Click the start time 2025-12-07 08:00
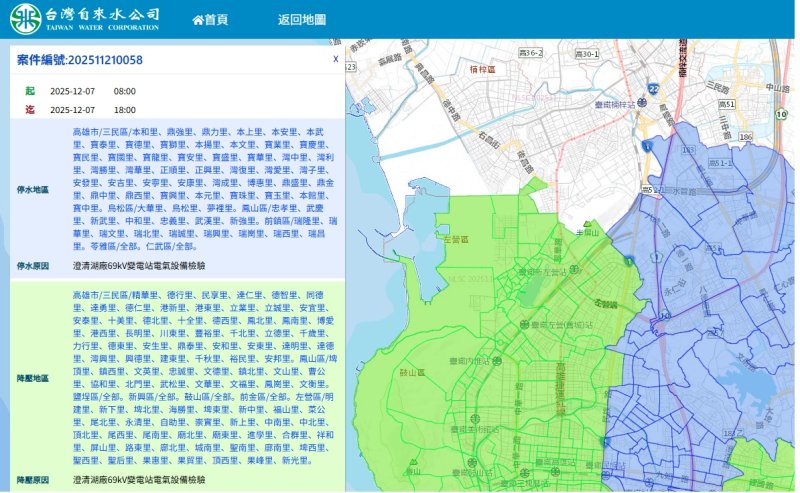 click(93, 91)
